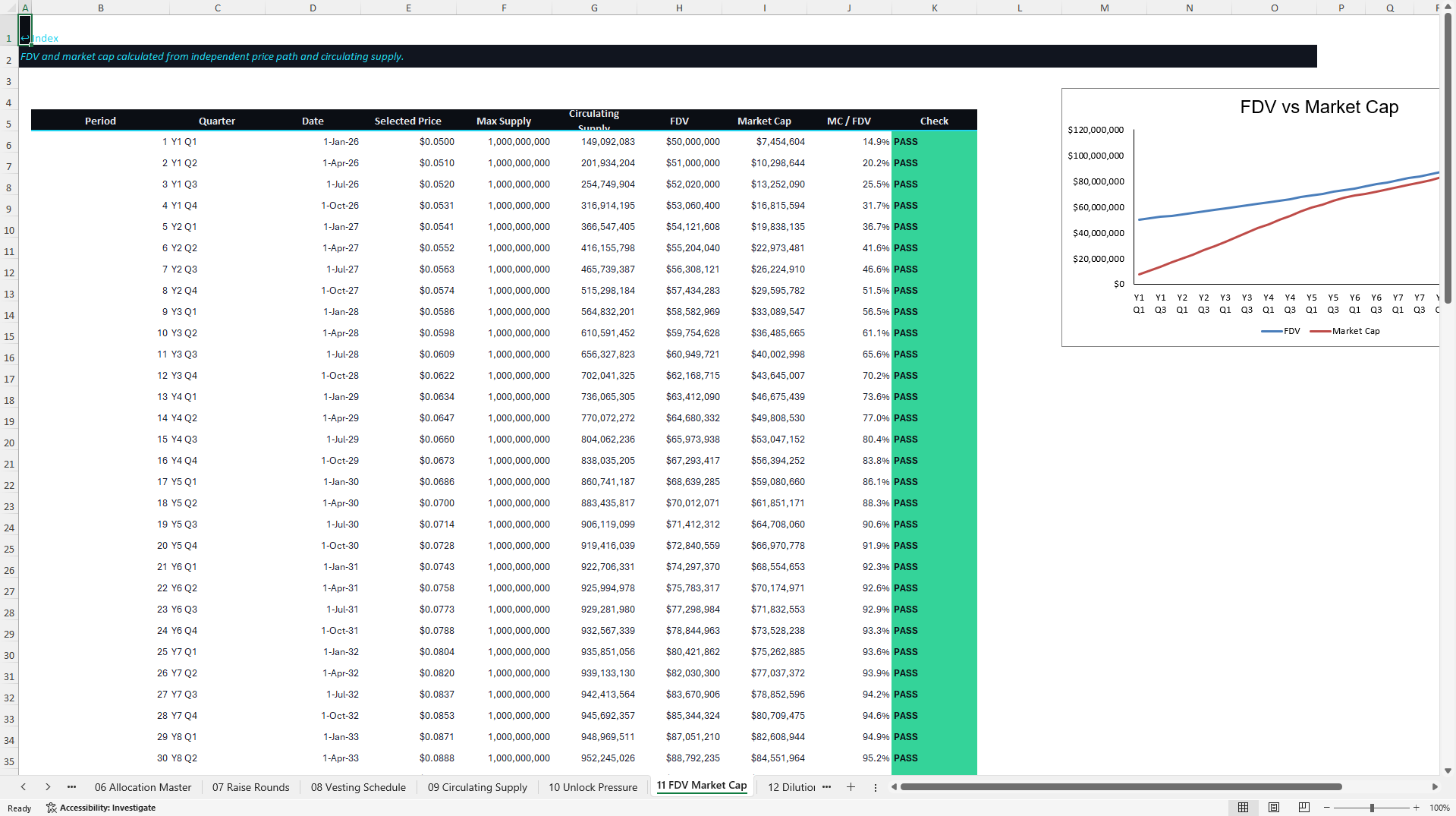Zoom out with minus button
The width and height of the screenshot is (1456, 816).
[1327, 808]
